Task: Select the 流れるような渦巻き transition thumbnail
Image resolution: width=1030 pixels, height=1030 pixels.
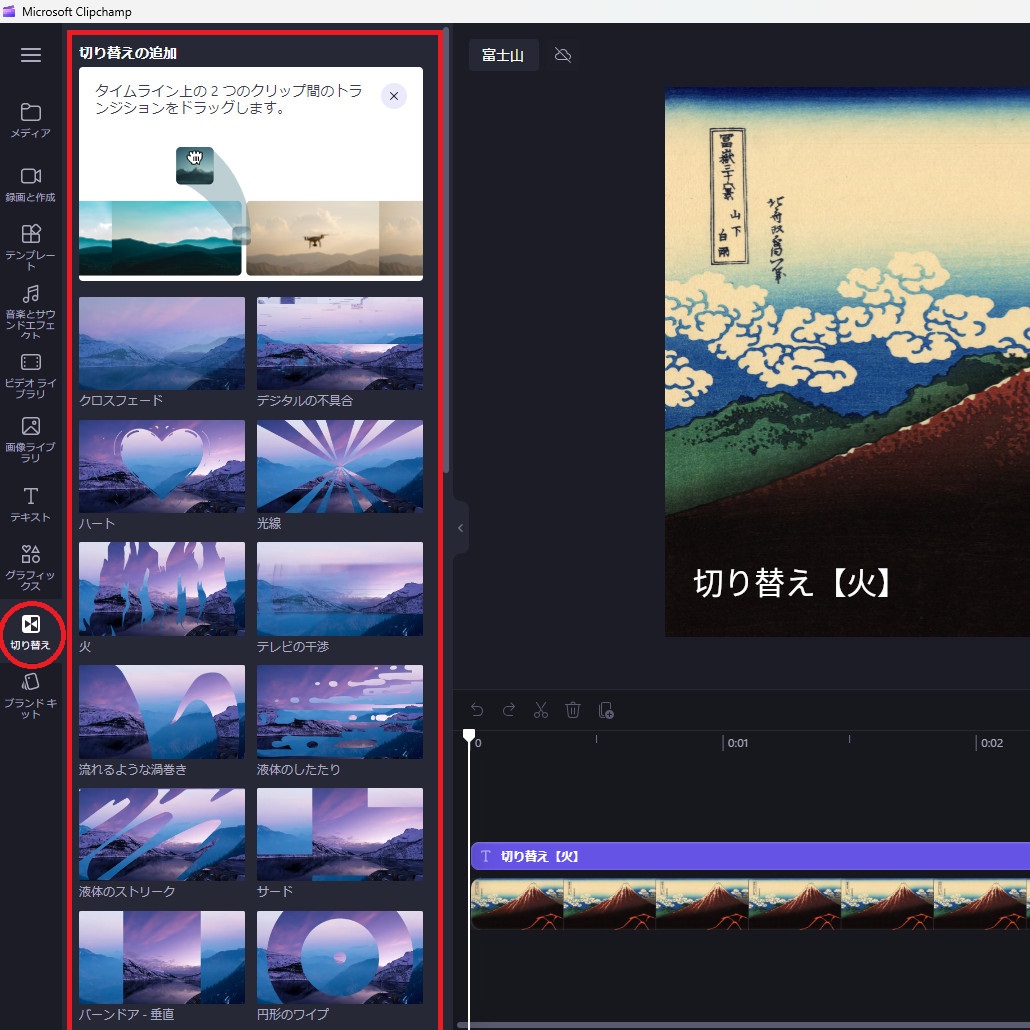Action: coord(162,711)
